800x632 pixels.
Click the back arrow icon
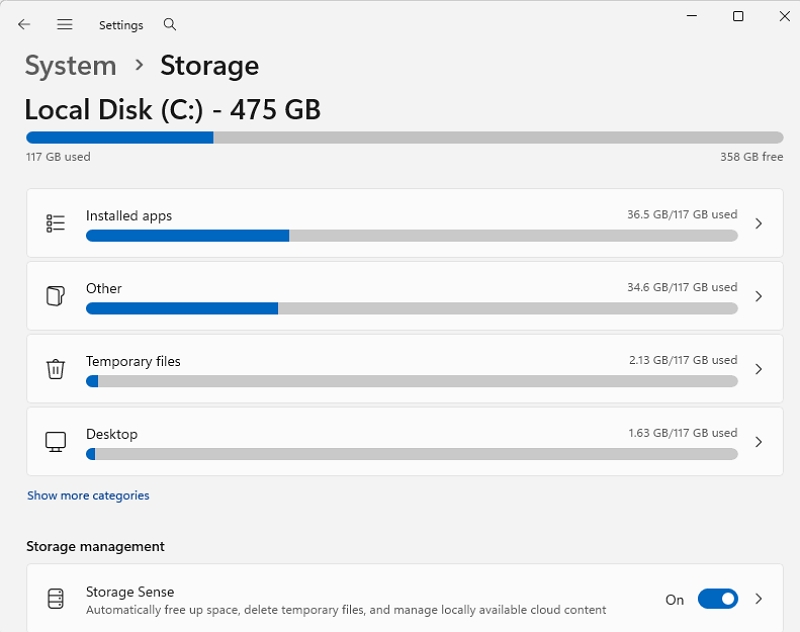pyautogui.click(x=24, y=24)
